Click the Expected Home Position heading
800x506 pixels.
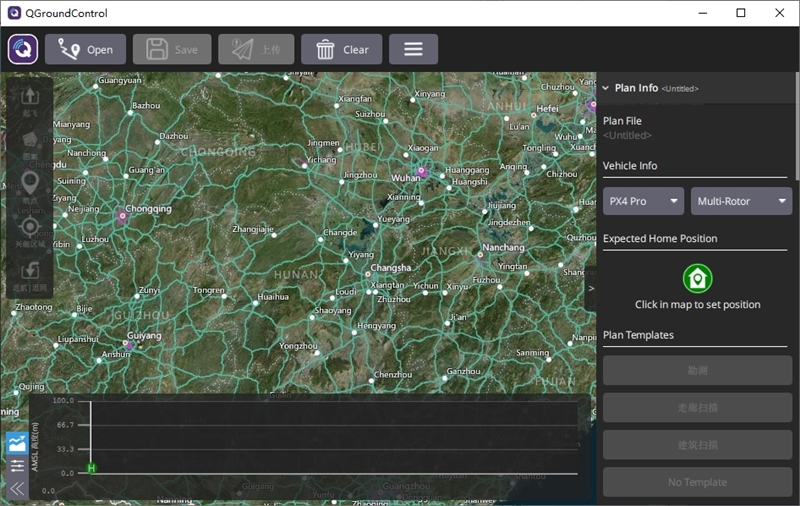pos(660,239)
